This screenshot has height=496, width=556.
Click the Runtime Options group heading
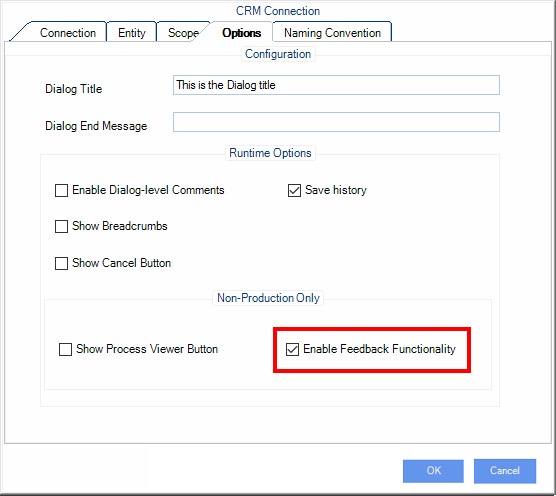pos(270,153)
